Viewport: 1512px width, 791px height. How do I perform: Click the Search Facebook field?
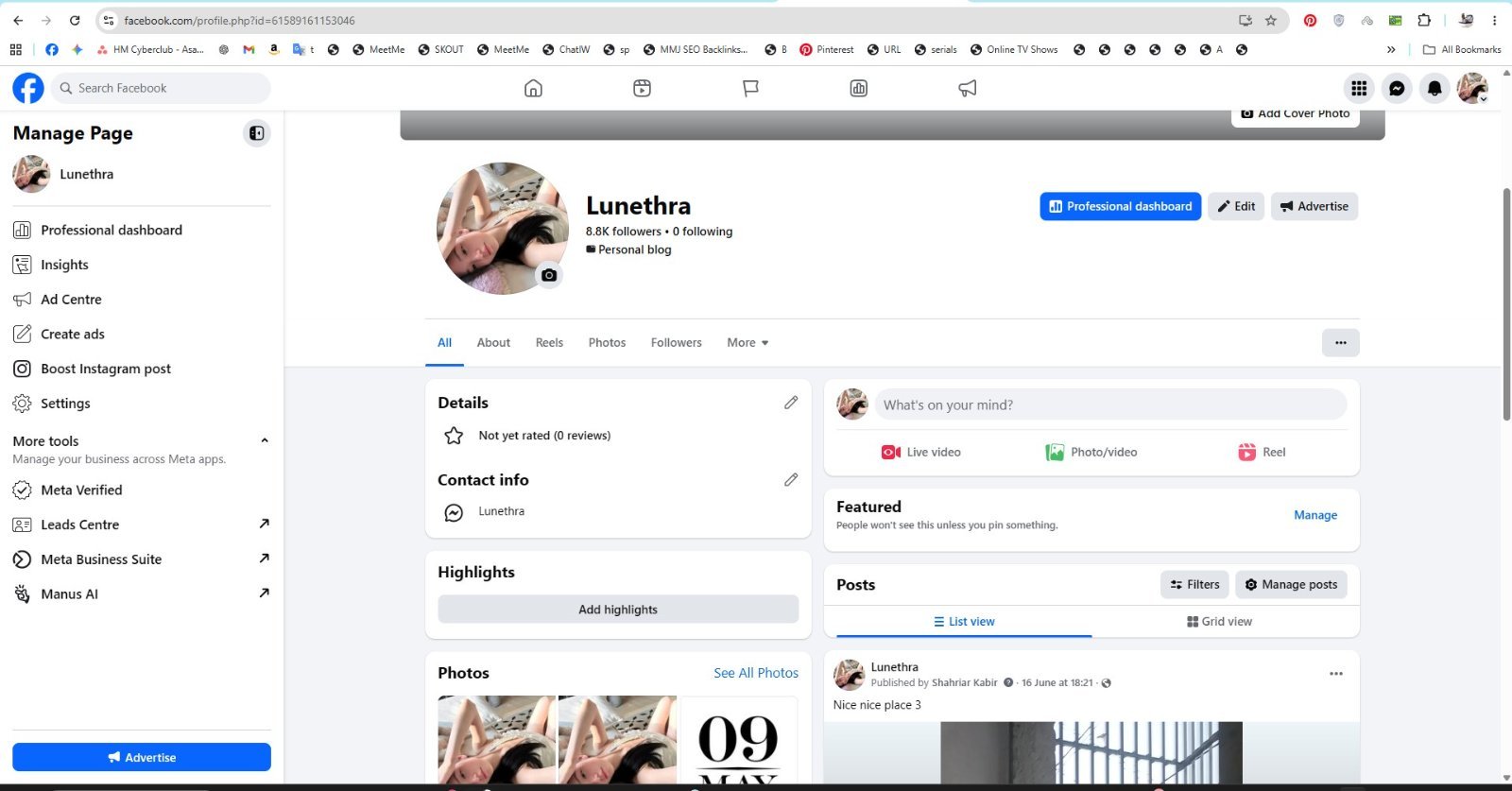point(161,88)
